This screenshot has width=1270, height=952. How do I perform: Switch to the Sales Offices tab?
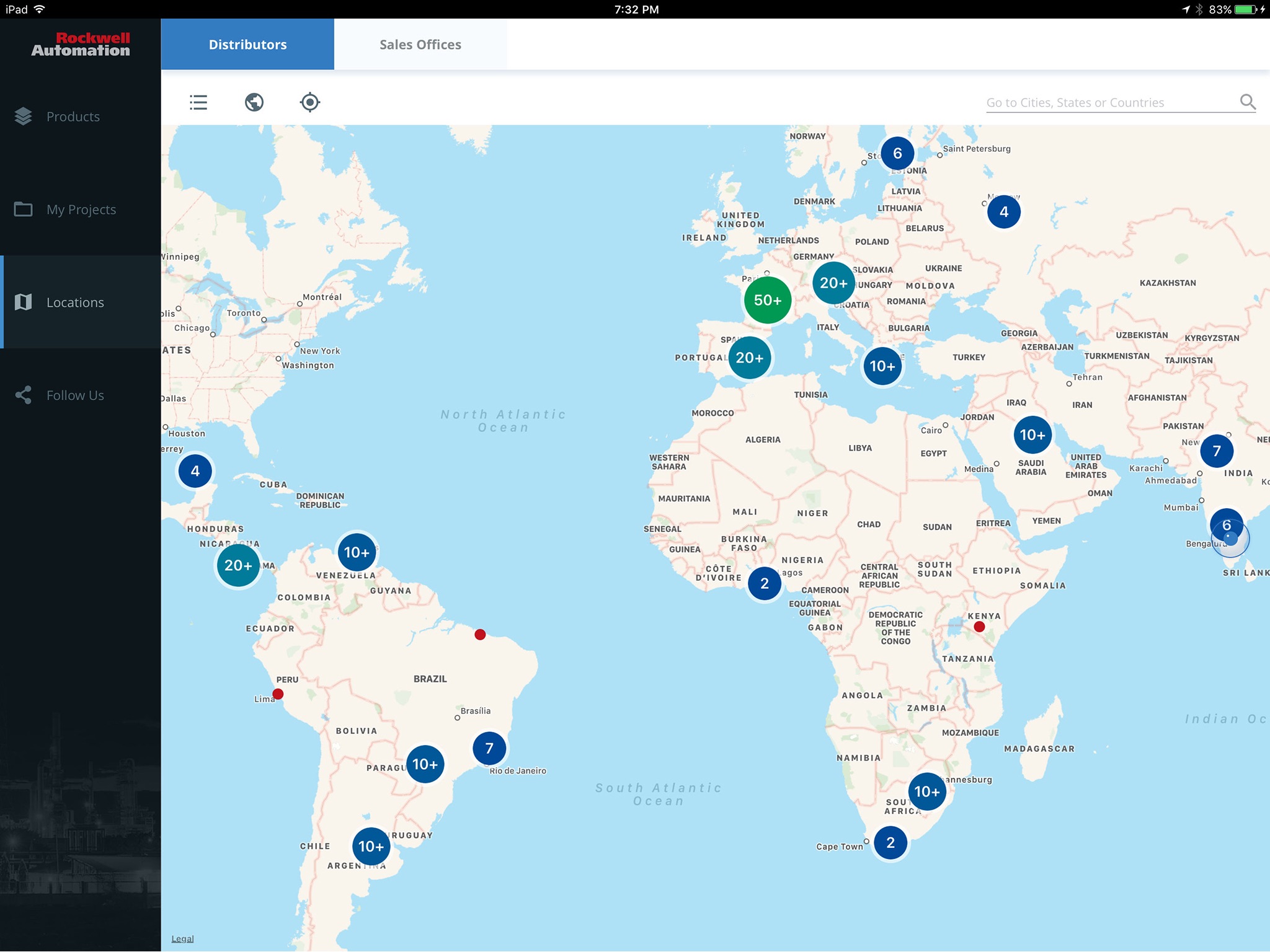(x=420, y=44)
